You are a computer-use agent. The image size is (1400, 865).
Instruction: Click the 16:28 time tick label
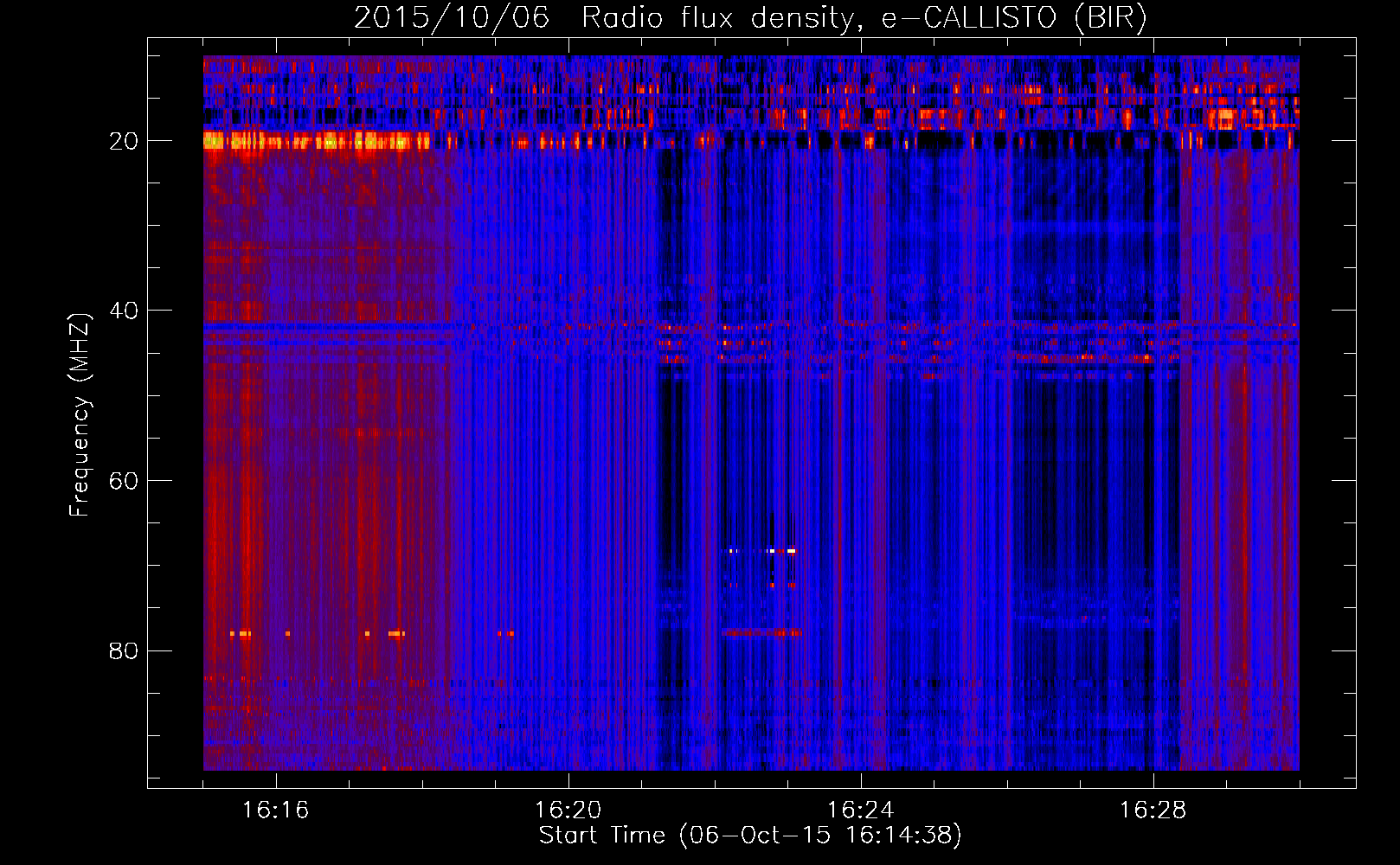1153,811
